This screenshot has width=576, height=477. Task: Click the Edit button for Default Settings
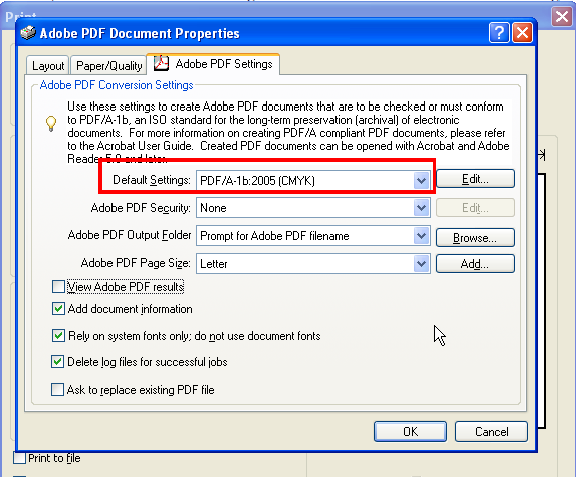[x=475, y=179]
